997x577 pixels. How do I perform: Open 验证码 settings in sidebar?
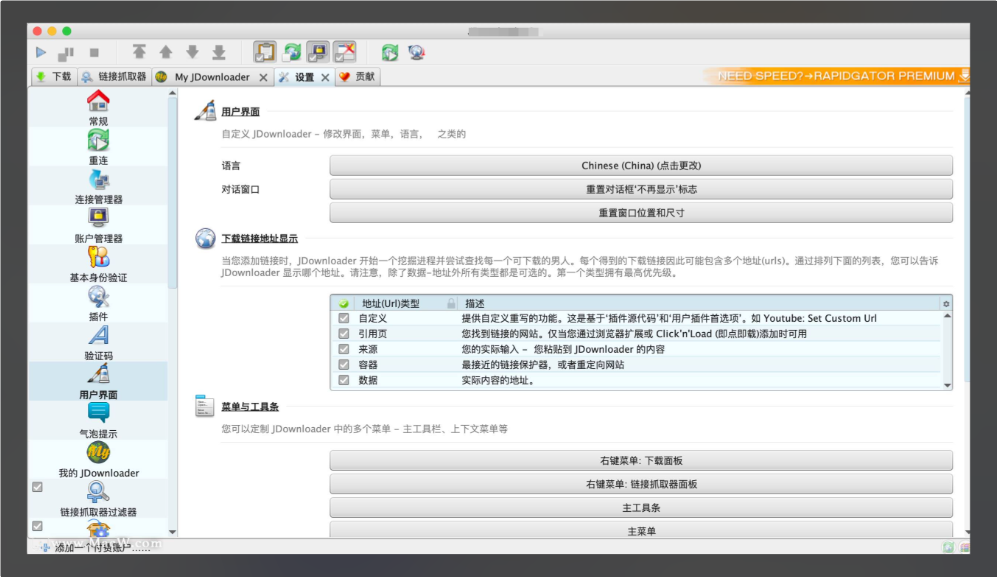coord(98,342)
